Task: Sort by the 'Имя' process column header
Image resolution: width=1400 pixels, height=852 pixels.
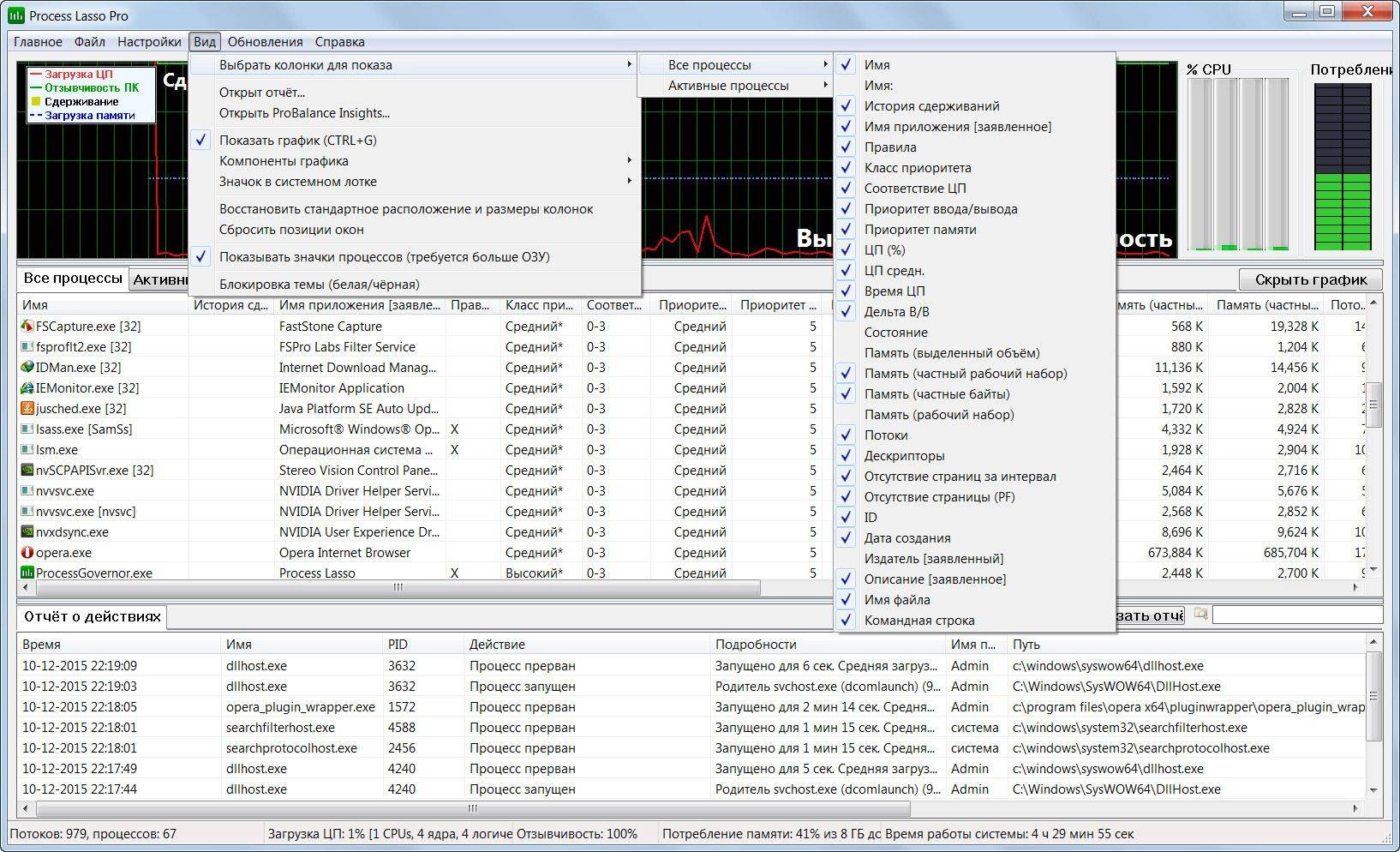Action: coord(103,304)
